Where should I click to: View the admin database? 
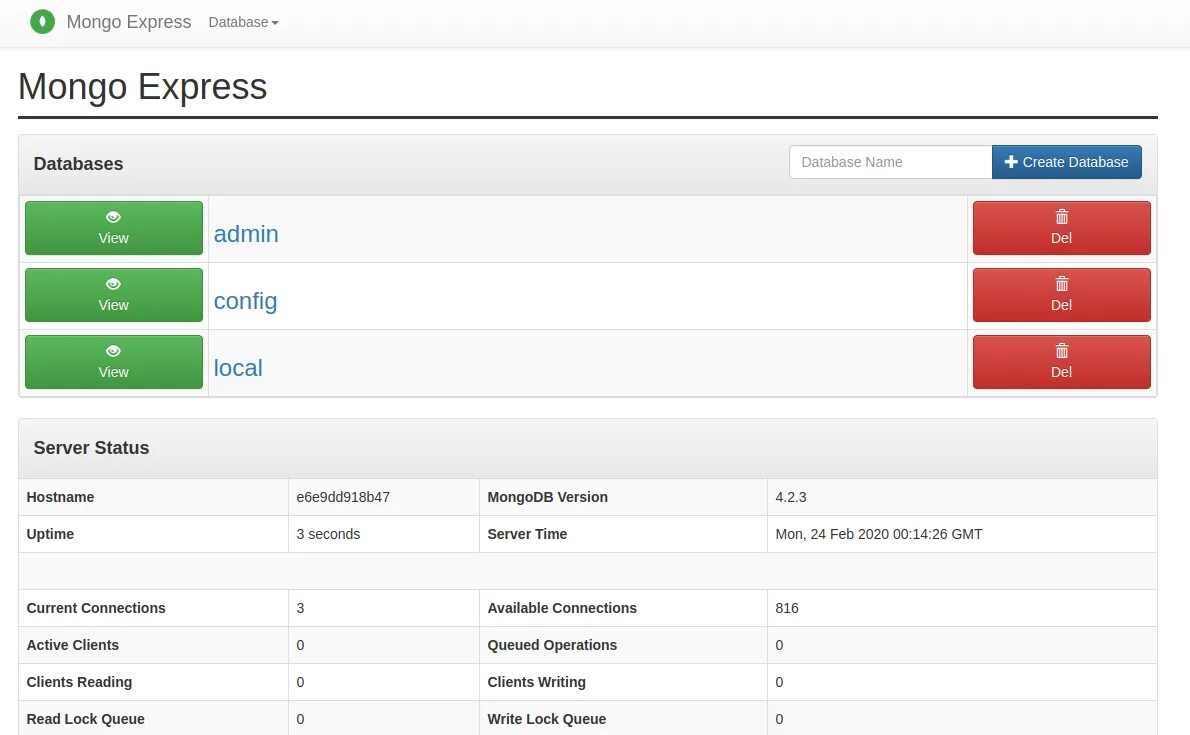[x=114, y=228]
